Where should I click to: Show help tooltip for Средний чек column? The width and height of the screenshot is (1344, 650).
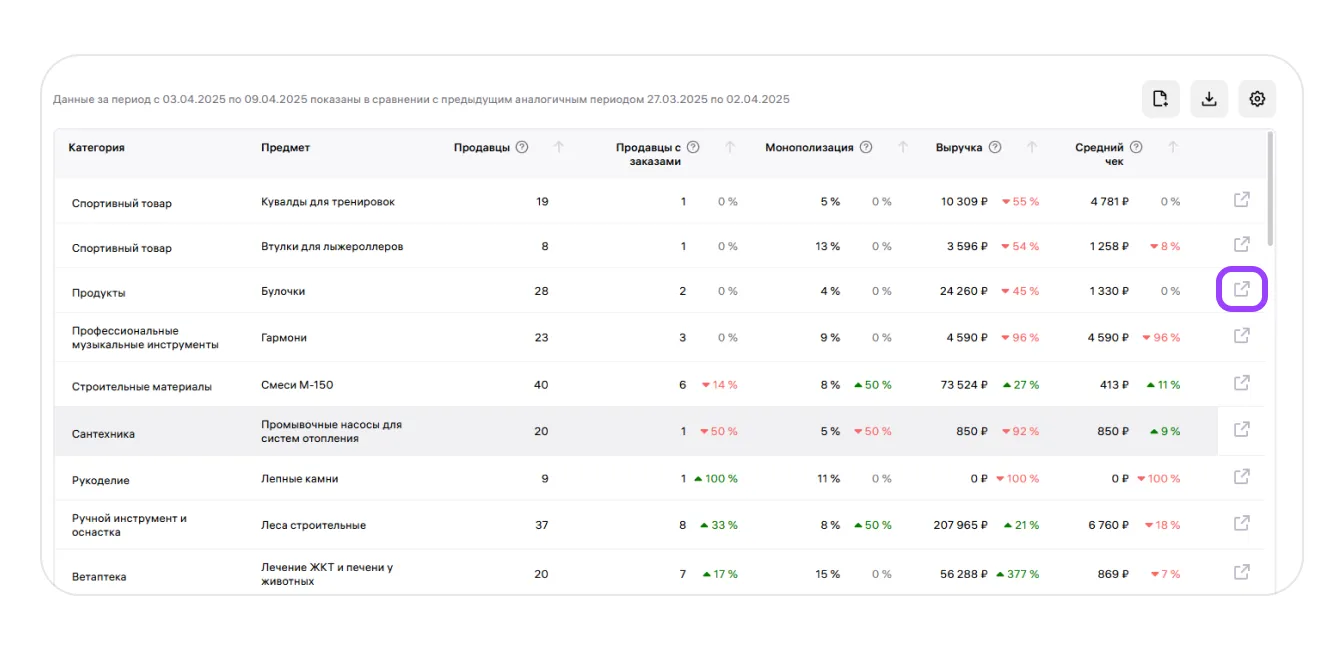coord(1136,148)
